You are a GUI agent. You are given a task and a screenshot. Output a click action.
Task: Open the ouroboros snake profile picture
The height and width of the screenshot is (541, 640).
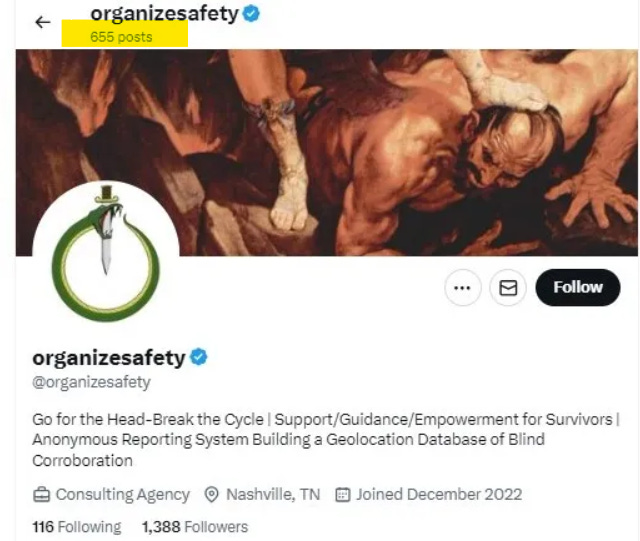coord(106,253)
